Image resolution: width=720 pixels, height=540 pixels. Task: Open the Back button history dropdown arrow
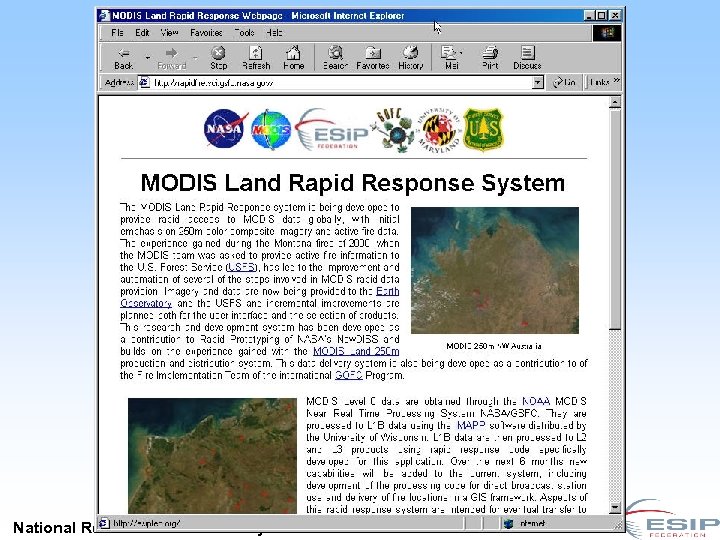tap(147, 58)
